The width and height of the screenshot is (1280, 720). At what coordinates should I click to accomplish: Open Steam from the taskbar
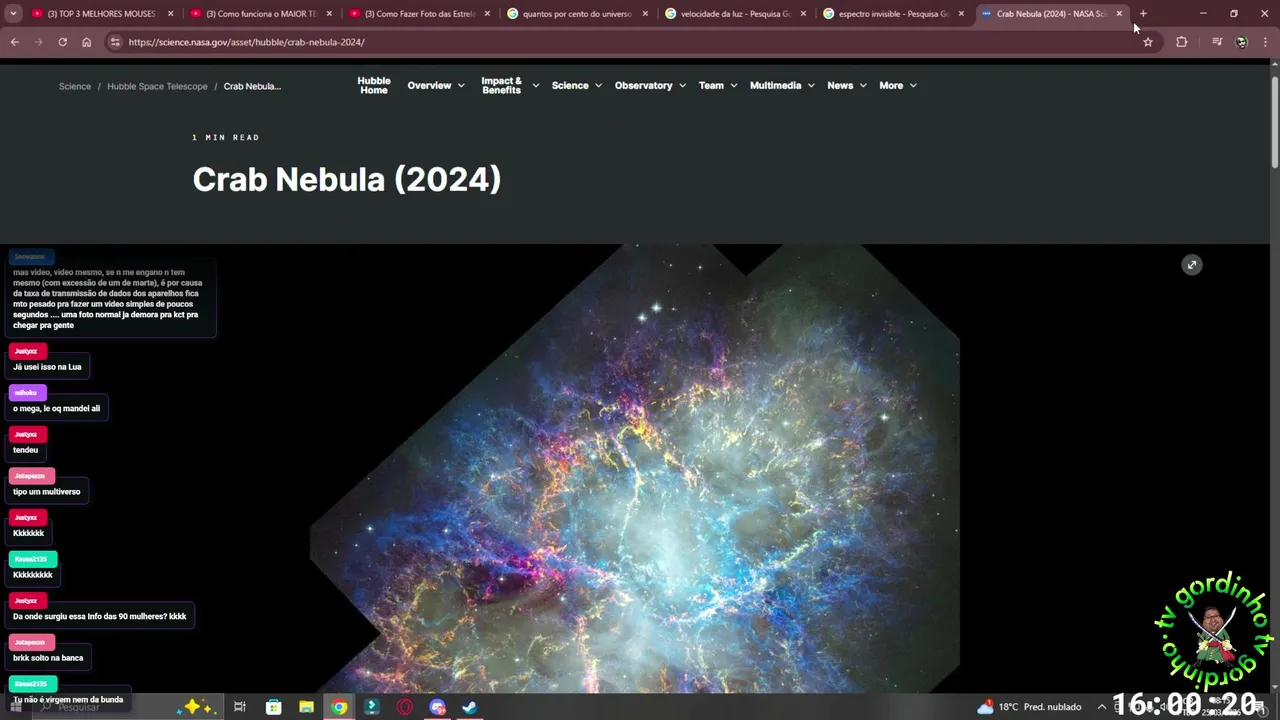tap(469, 707)
